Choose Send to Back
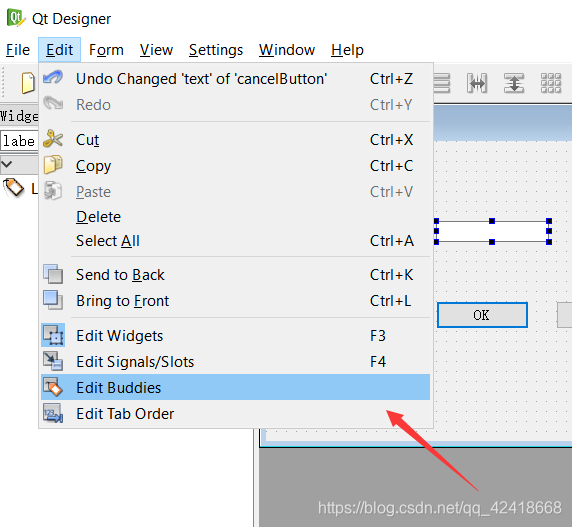The width and height of the screenshot is (572, 527). point(236,275)
